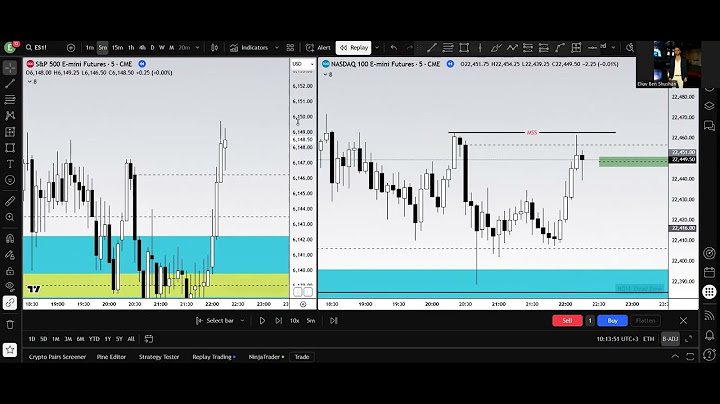Open the Fibonacci tools in left sidebar
The width and height of the screenshot is (720, 404).
10,100
